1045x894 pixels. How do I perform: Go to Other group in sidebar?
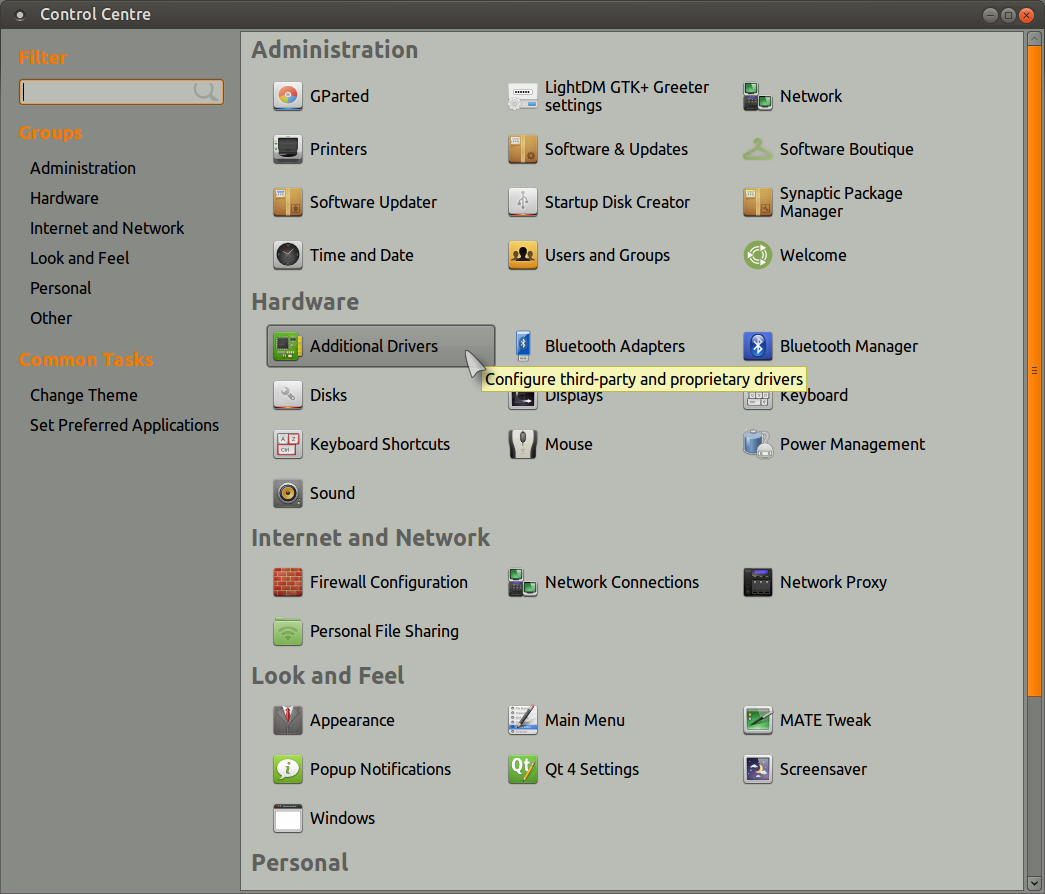click(x=51, y=318)
